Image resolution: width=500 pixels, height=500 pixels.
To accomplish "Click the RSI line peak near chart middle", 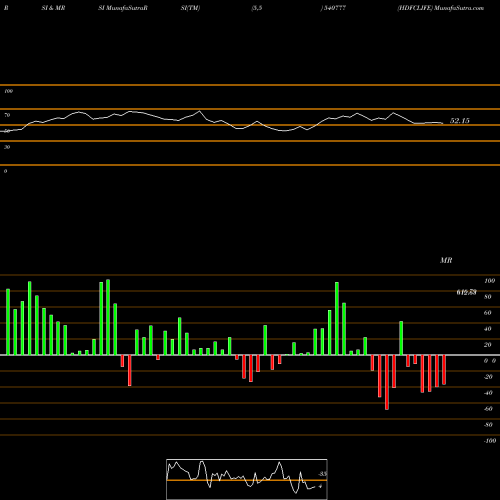I will click(200, 111).
